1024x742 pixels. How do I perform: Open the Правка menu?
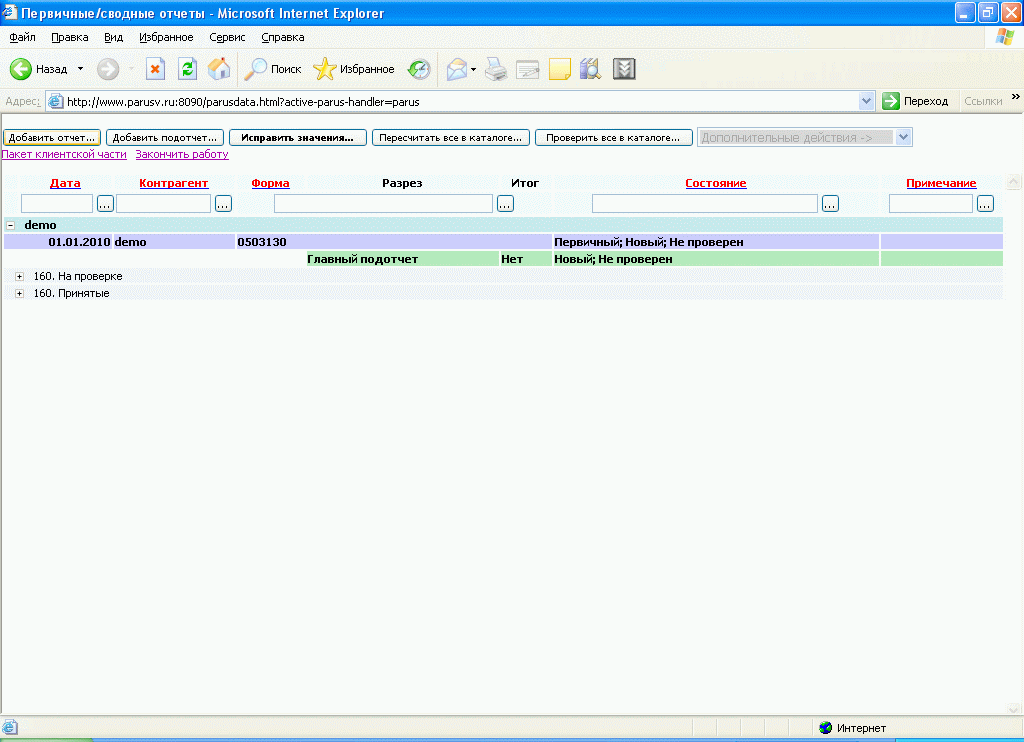pos(70,37)
